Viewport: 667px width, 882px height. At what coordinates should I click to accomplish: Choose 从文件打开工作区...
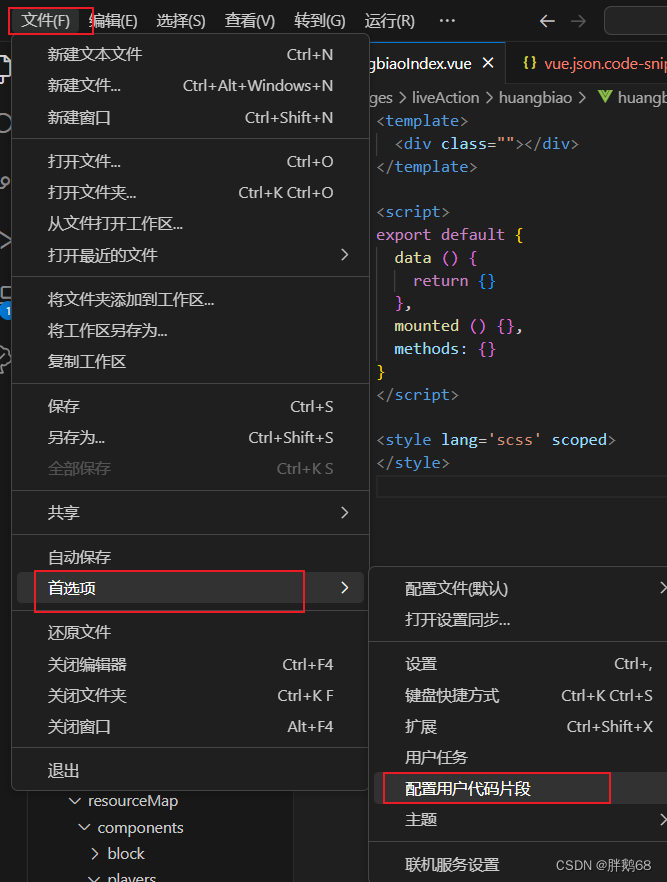[x=190, y=224]
